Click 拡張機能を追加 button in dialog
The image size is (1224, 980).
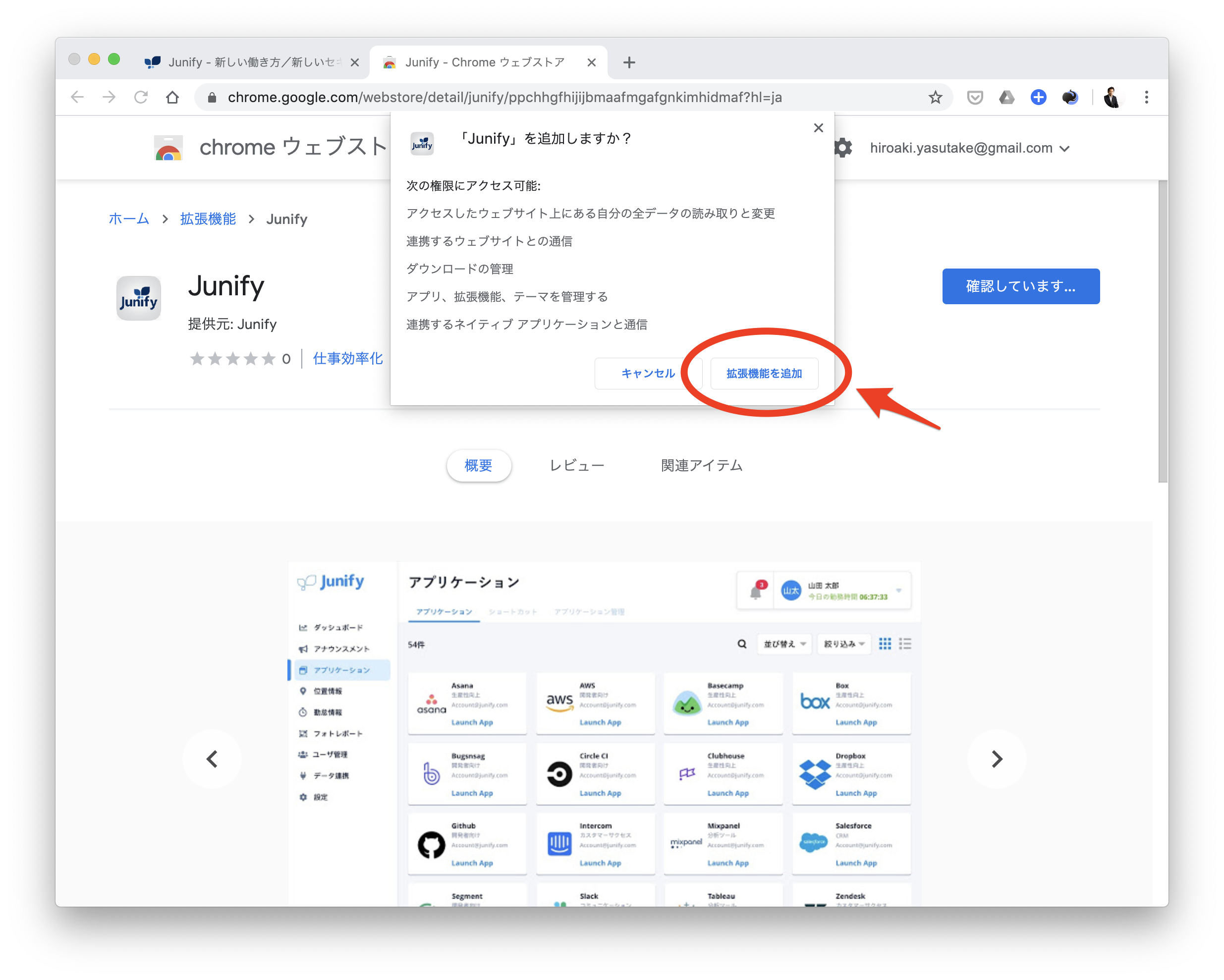coord(764,374)
